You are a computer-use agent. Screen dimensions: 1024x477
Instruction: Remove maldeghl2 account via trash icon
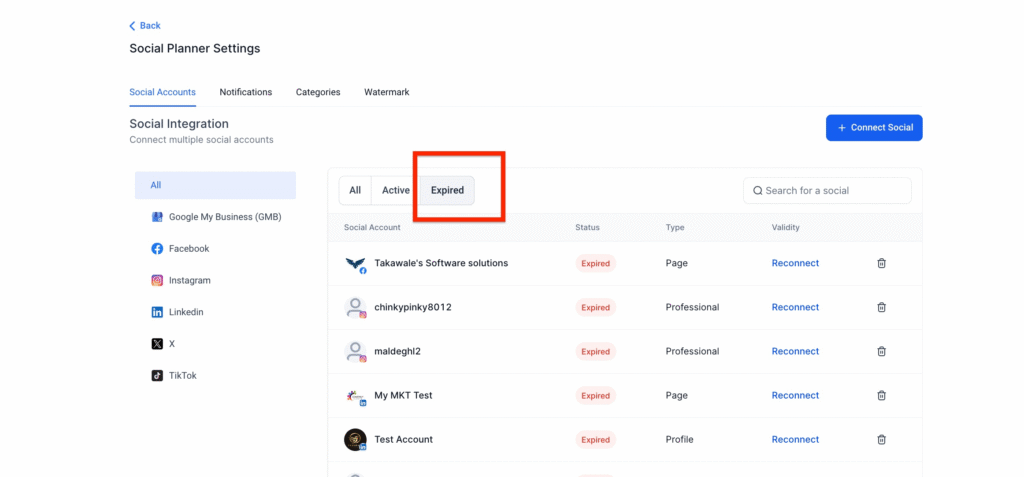point(881,351)
